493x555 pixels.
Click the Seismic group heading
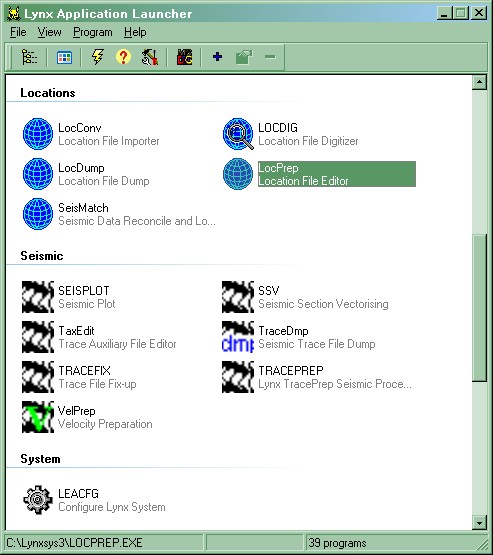point(42,256)
